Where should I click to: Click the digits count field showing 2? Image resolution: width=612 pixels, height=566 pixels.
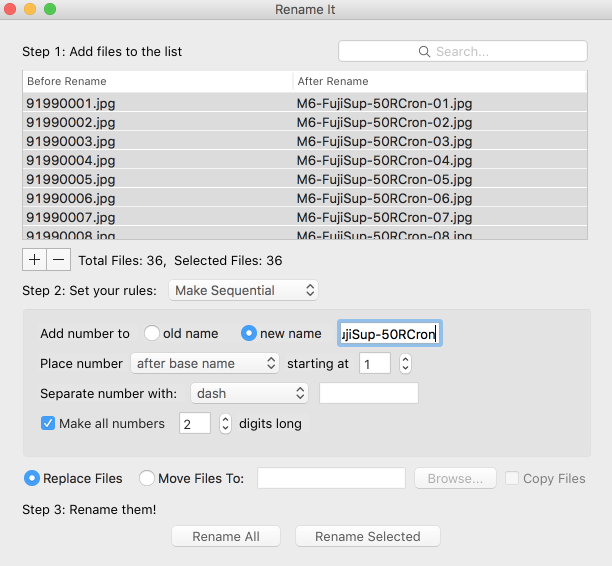click(195, 423)
